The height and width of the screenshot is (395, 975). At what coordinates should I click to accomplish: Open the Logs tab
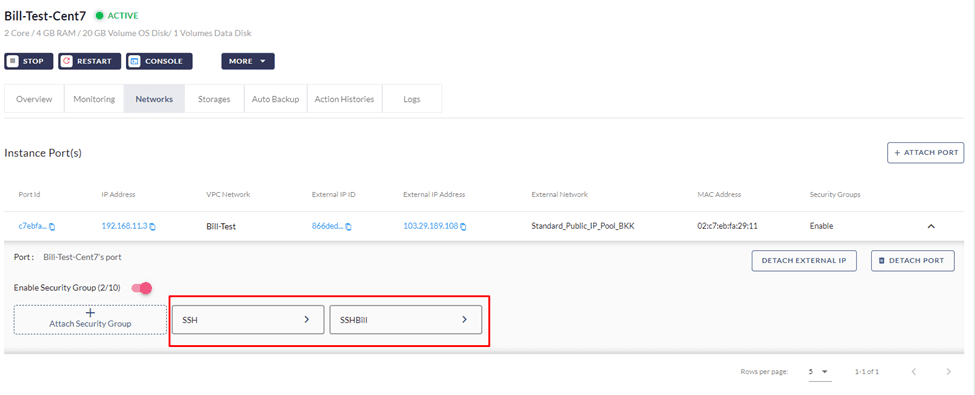click(x=412, y=99)
